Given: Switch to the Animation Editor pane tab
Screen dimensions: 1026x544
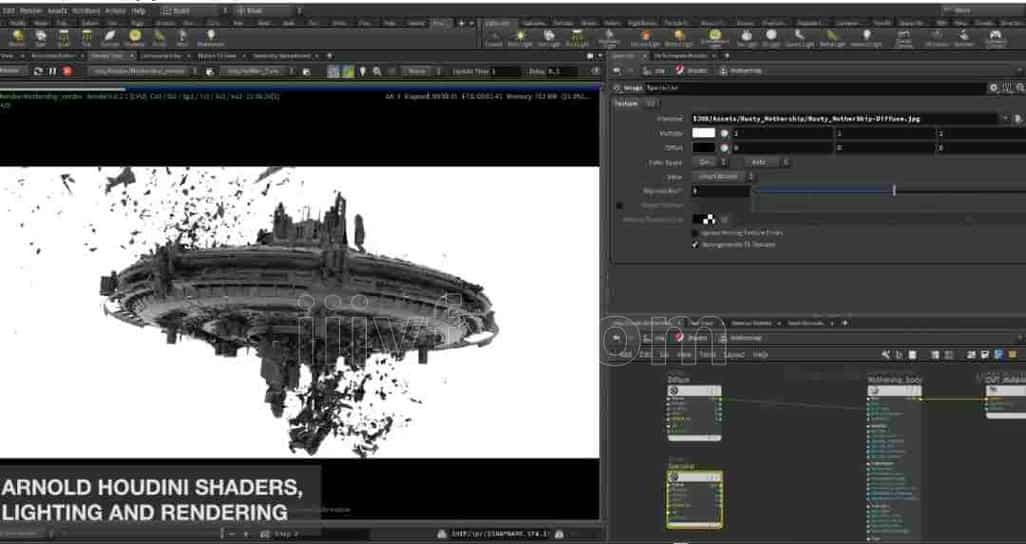Looking at the screenshot, I should [54, 56].
